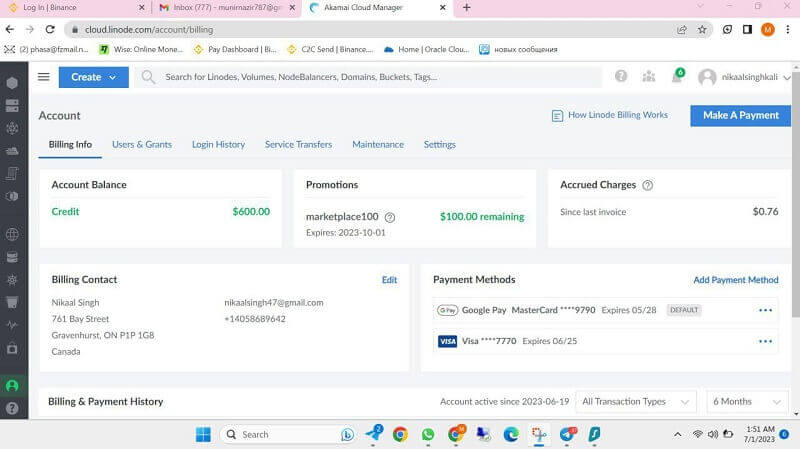Screen dimensions: 800x449
Task: Click the Linode search input field
Action: click(x=380, y=77)
